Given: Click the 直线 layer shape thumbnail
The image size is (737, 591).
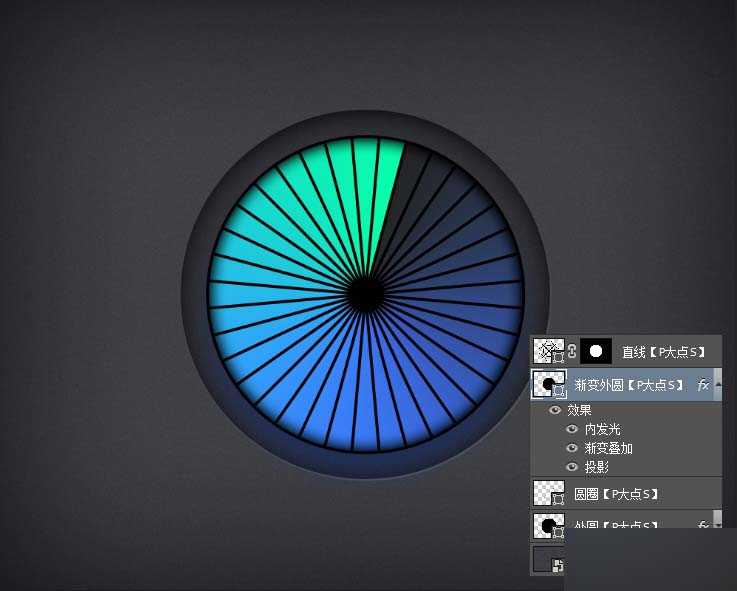Looking at the screenshot, I should [x=549, y=351].
